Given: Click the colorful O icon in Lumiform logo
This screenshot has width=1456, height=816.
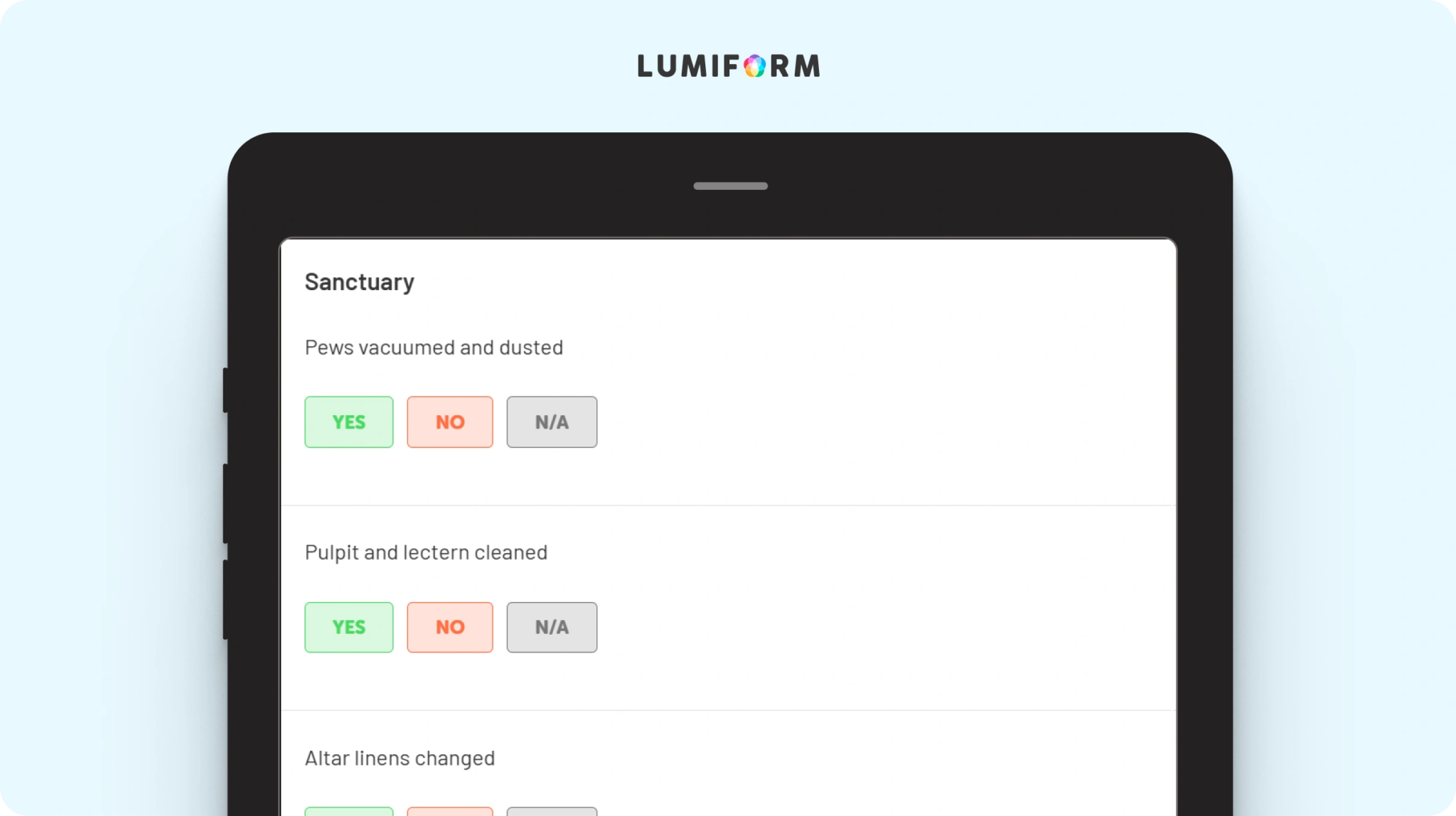Looking at the screenshot, I should [x=754, y=66].
